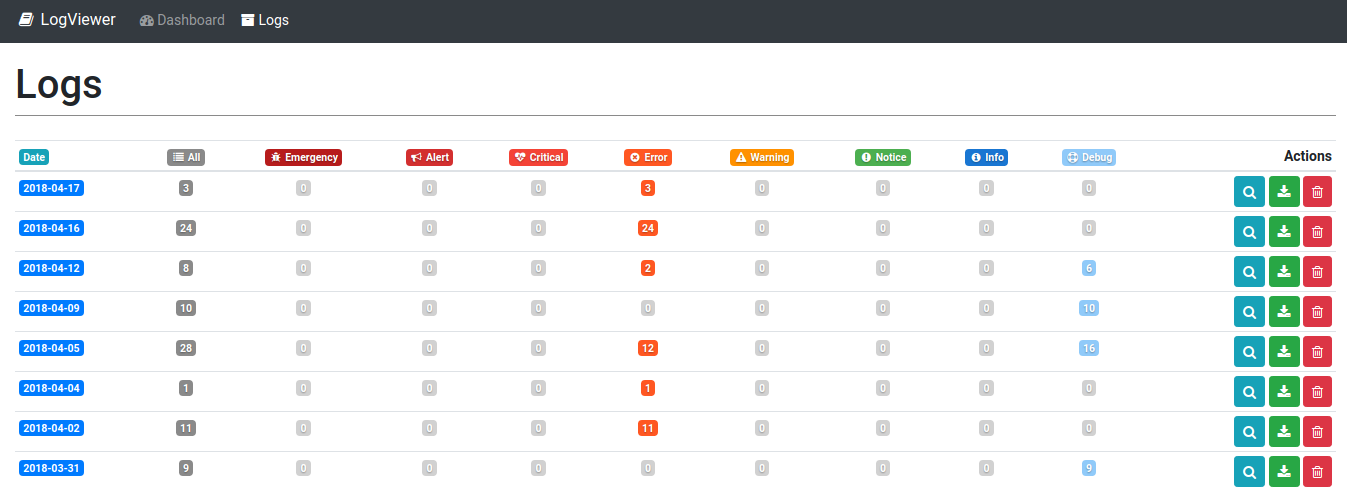Delete the 2018-04-09 log
1347x491 pixels.
[1318, 312]
